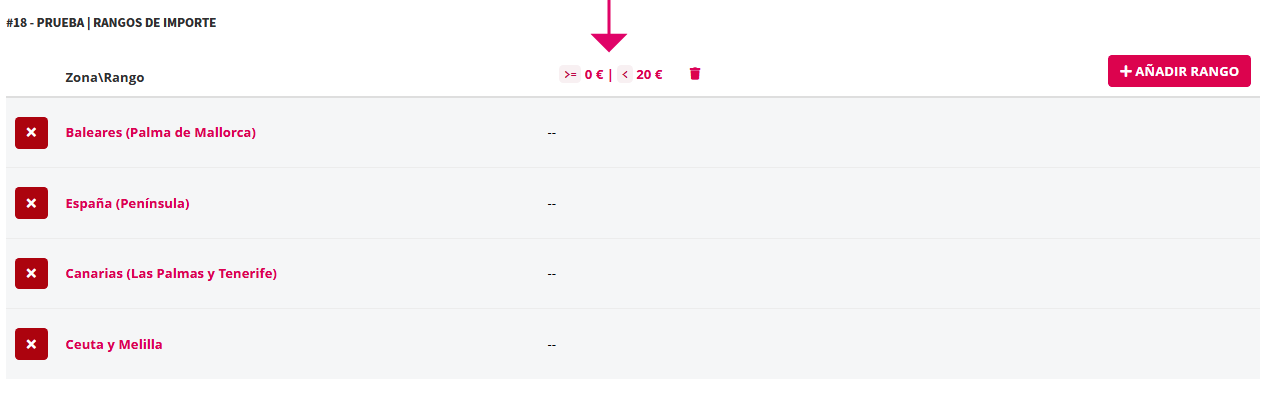
Task: Click the < operator badge
Action: pos(625,74)
